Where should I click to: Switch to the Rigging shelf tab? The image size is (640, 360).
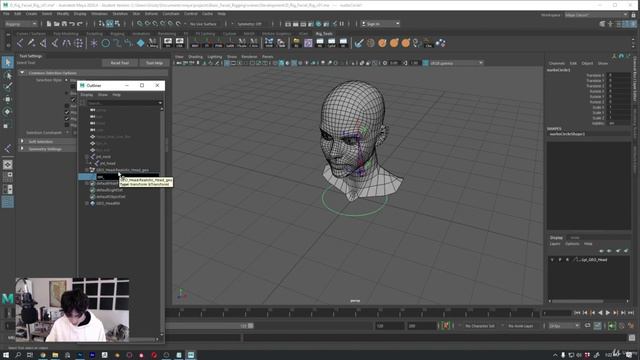point(117,34)
